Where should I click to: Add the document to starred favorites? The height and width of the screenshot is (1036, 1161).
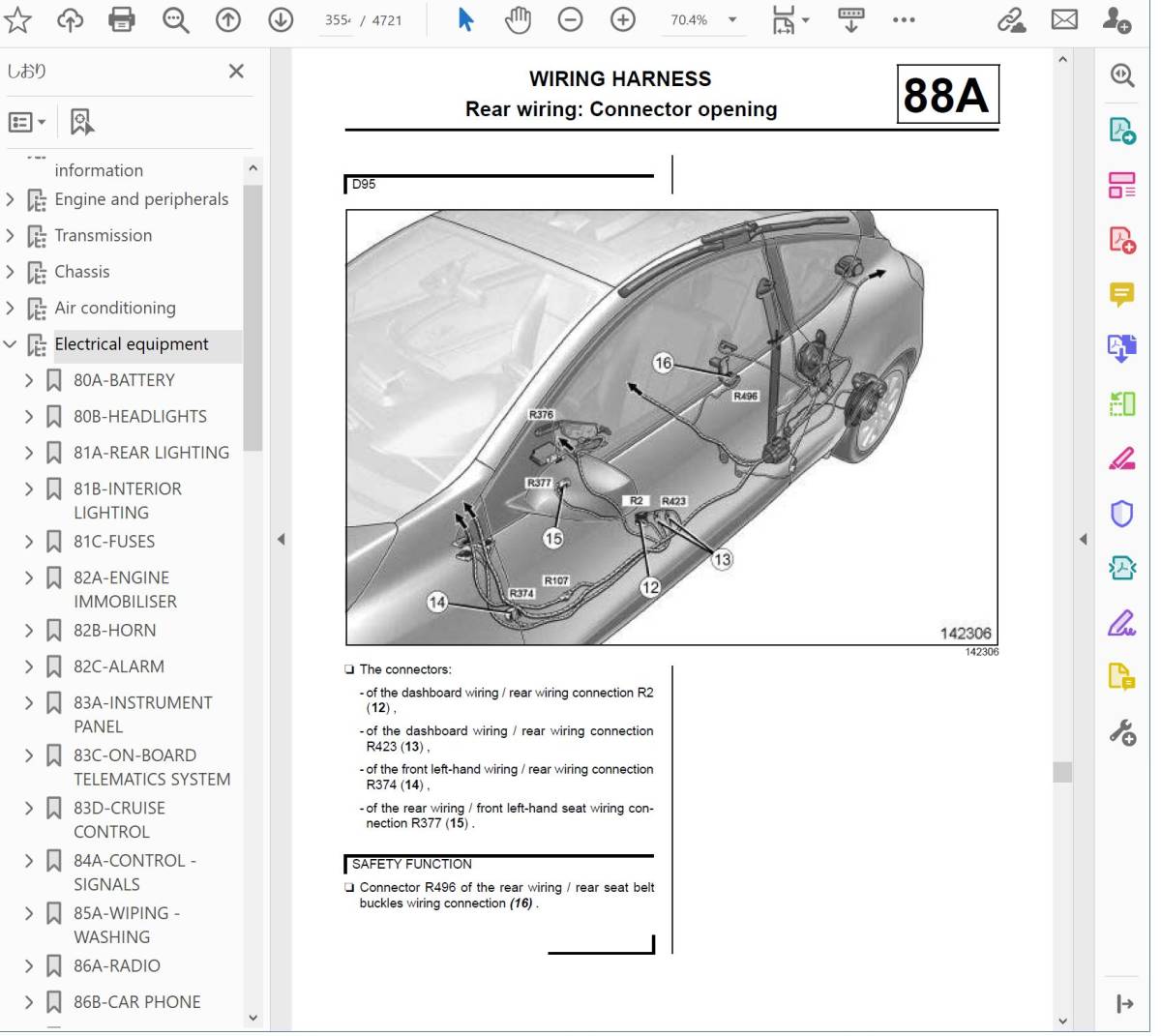[x=17, y=19]
